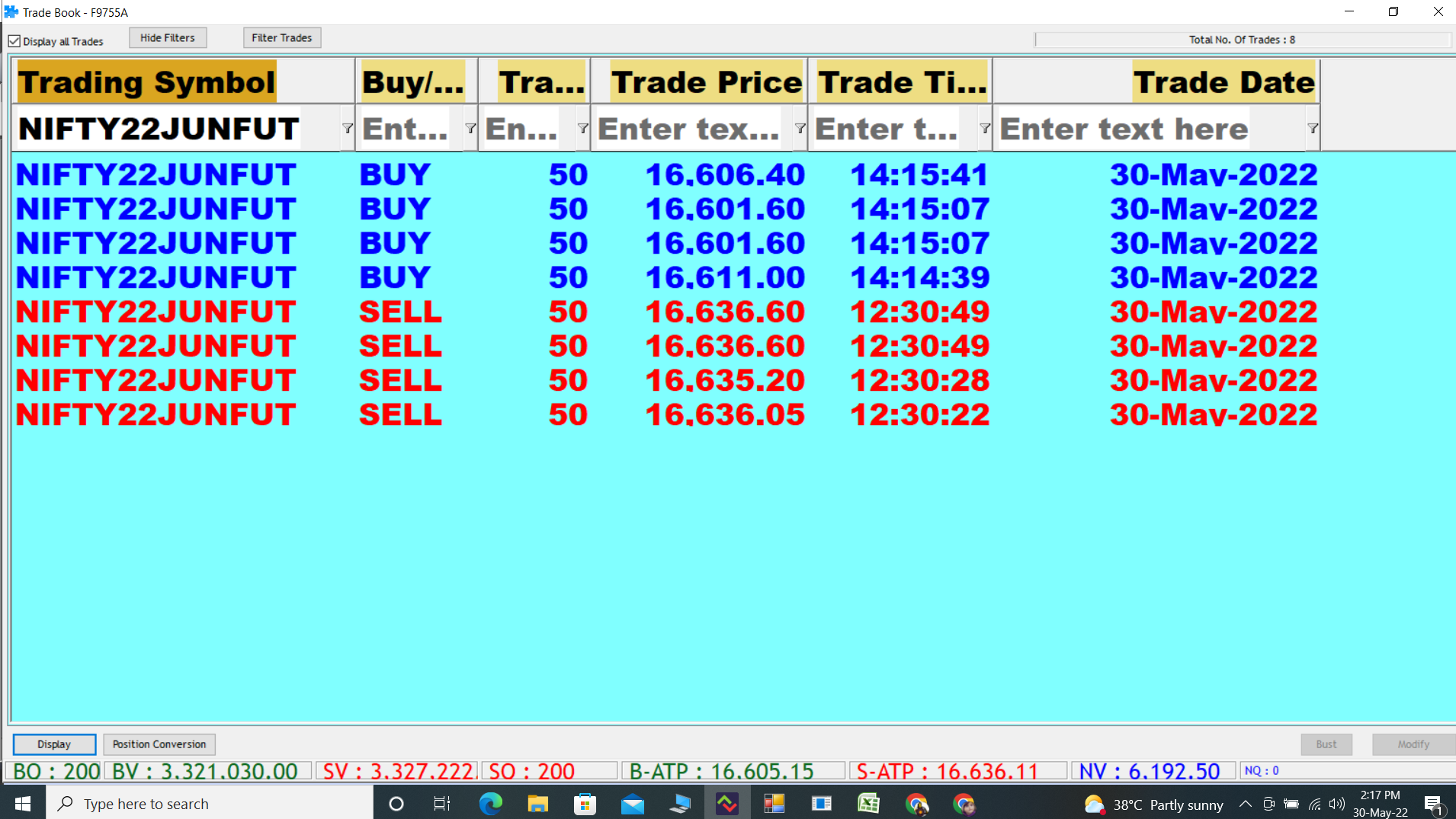Open File Explorer from the taskbar
Viewport: 1456px width, 819px height.
point(537,804)
